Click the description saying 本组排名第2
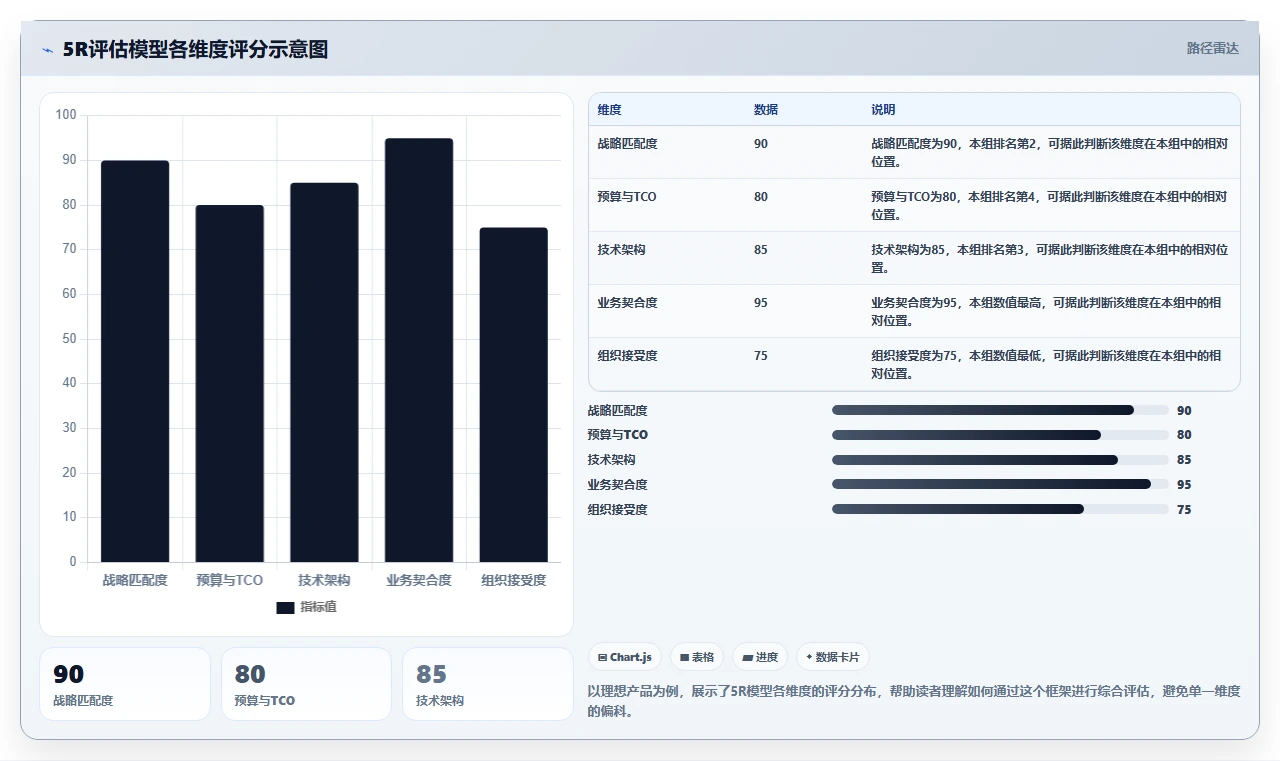 (1049, 153)
